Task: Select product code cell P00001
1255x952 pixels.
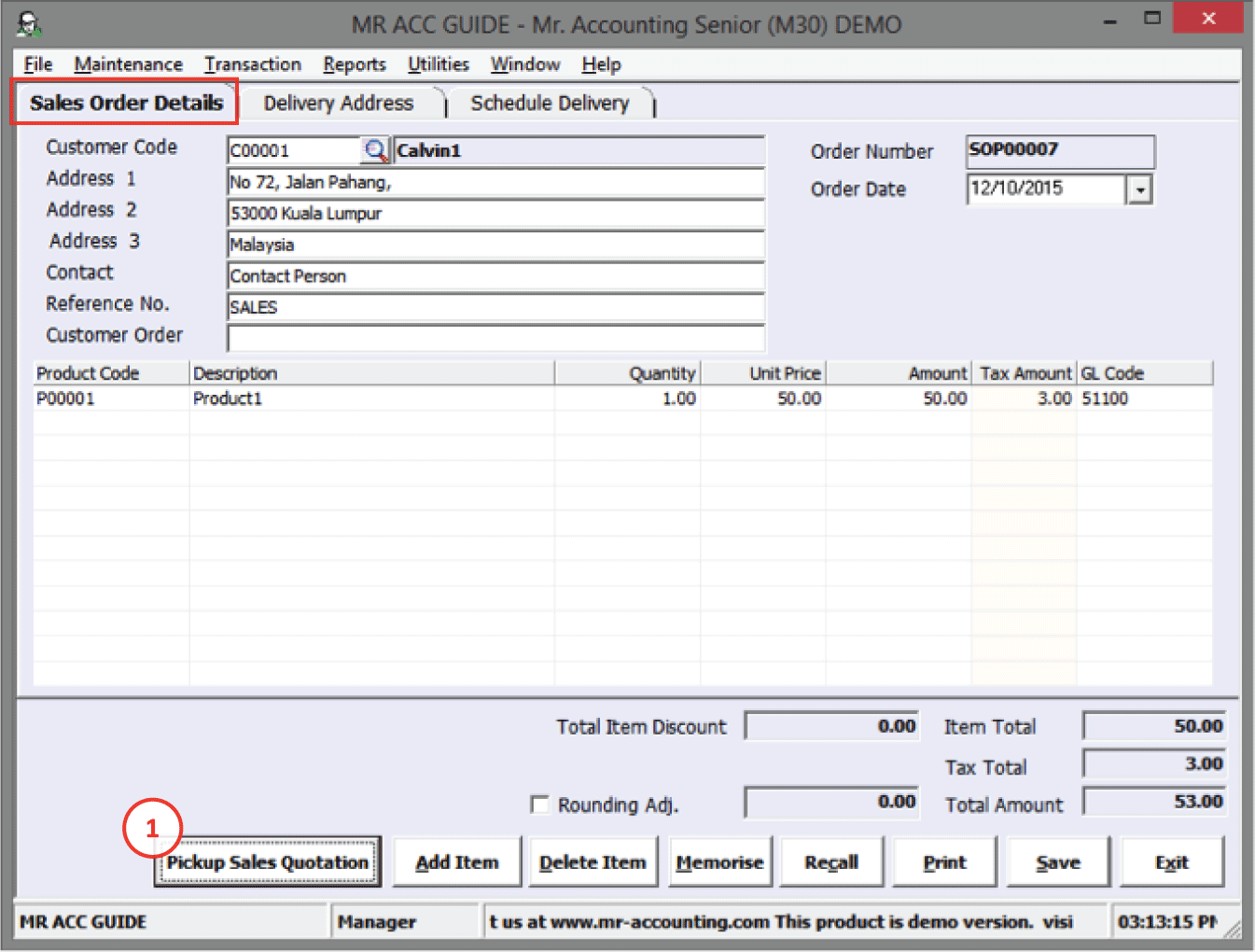Action: click(111, 399)
